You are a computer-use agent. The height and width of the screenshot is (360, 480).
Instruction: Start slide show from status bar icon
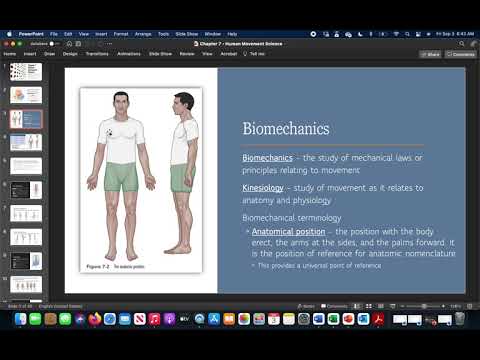point(393,306)
